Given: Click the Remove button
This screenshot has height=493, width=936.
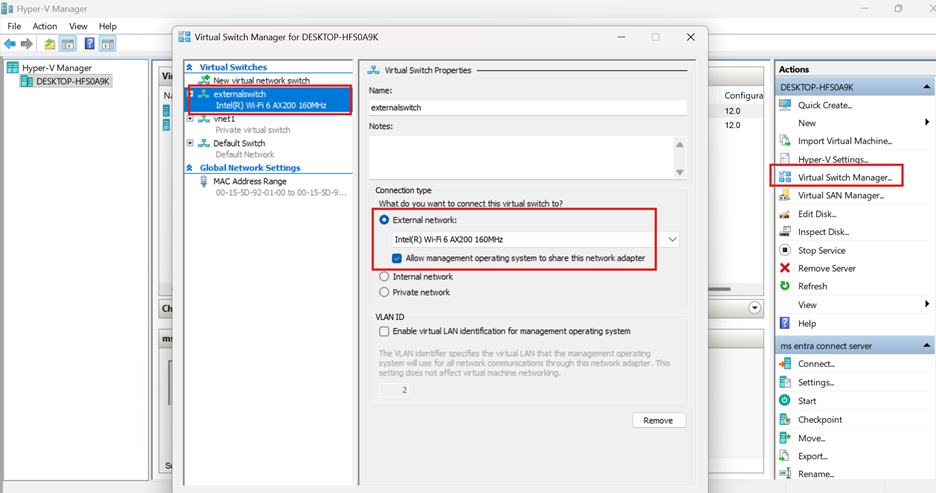Looking at the screenshot, I should click(x=658, y=420).
